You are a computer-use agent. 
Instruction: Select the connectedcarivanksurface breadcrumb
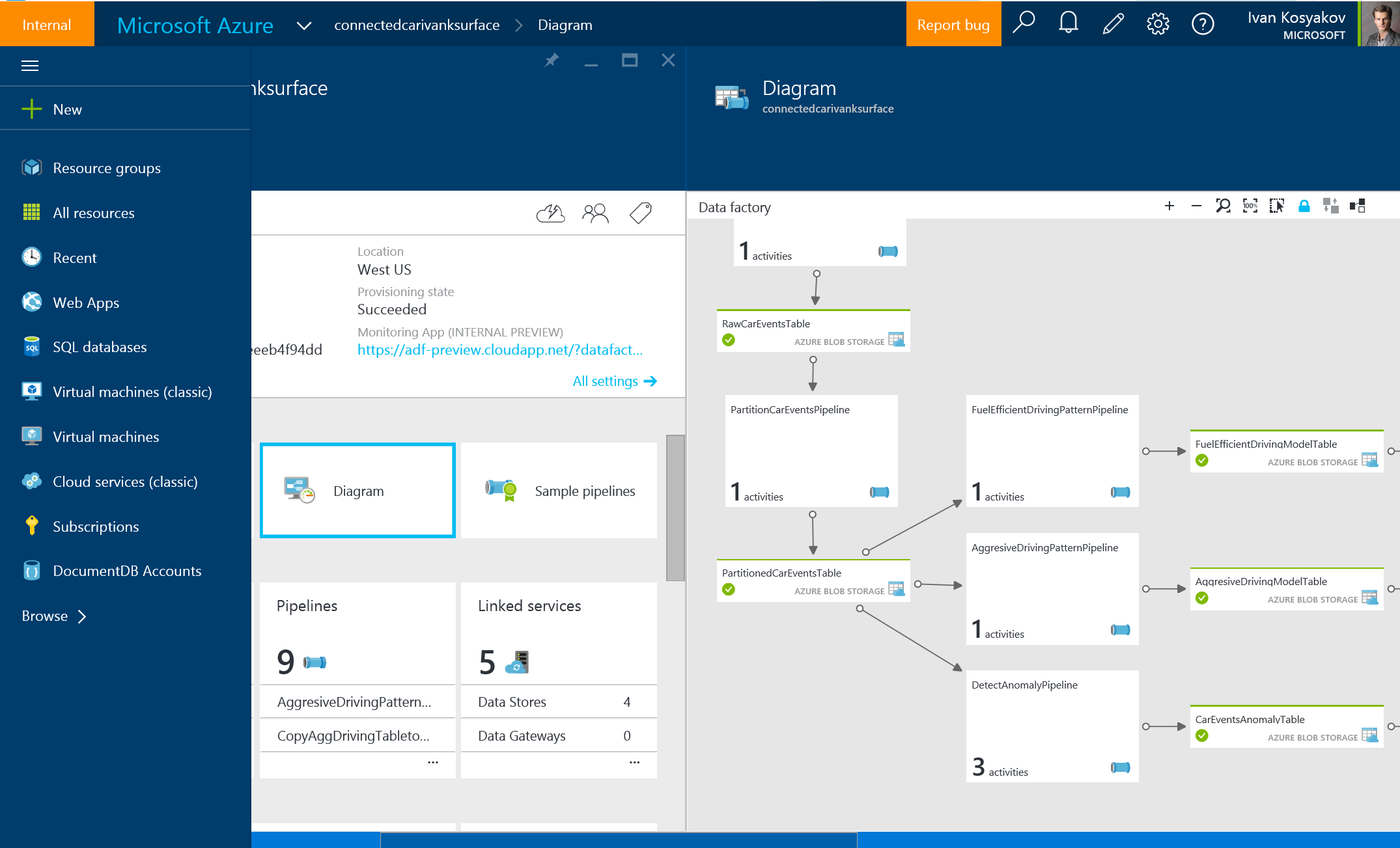(417, 25)
